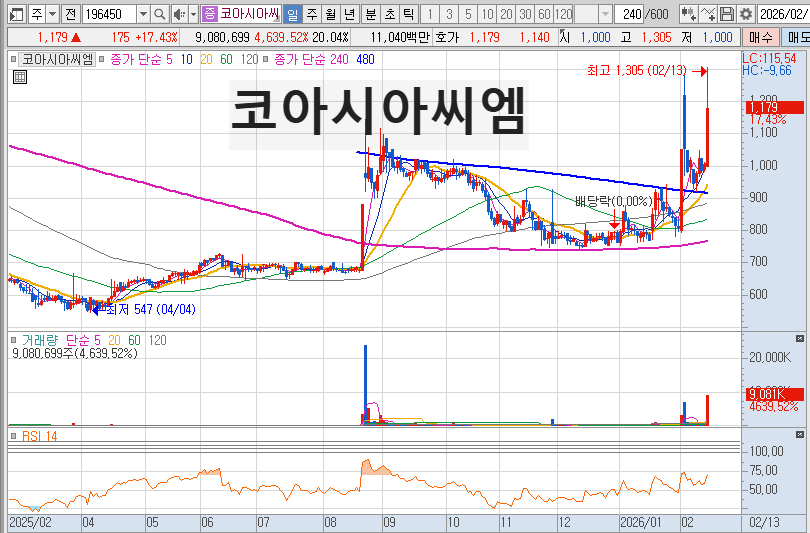Click the 9,081K volume axis tag
The height and width of the screenshot is (533, 810).
[775, 394]
